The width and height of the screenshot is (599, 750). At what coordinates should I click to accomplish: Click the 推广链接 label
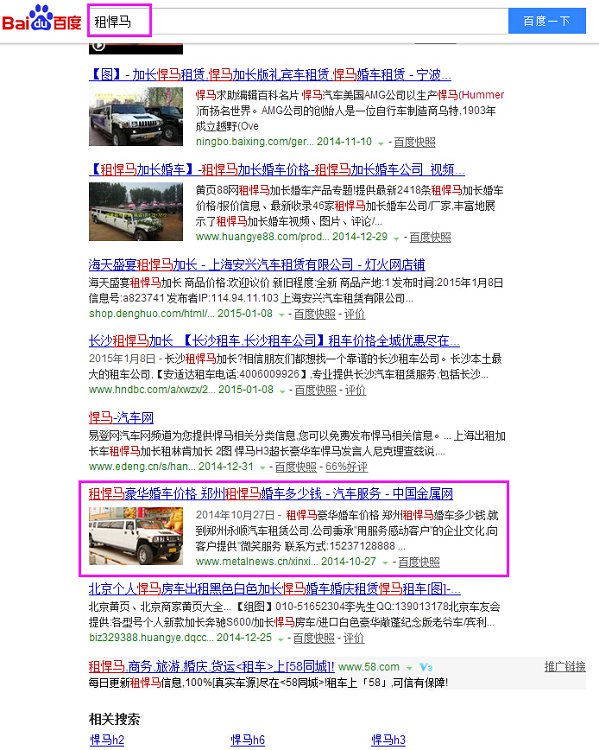click(565, 667)
